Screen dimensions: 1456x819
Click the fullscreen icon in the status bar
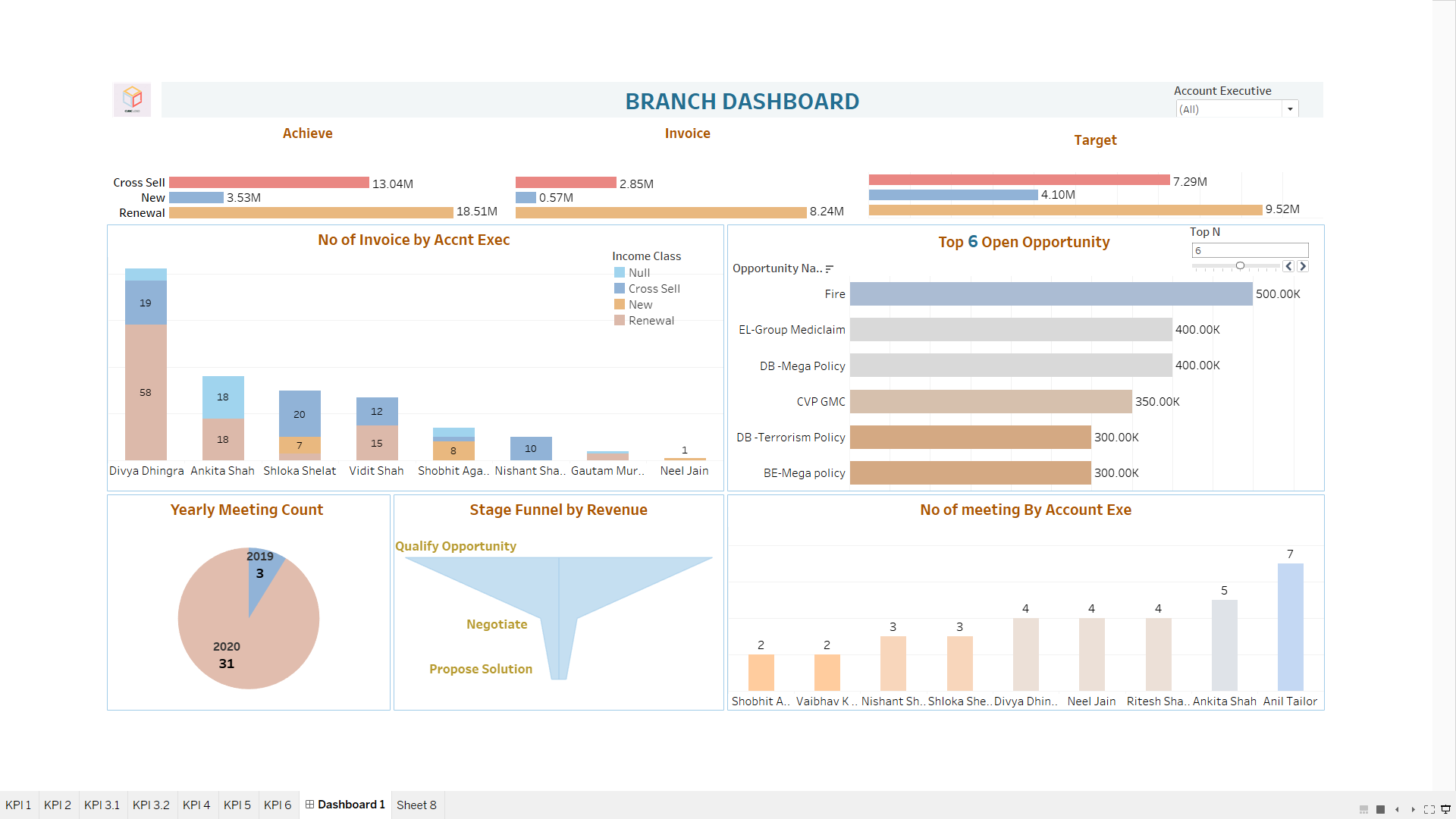coord(1430,809)
